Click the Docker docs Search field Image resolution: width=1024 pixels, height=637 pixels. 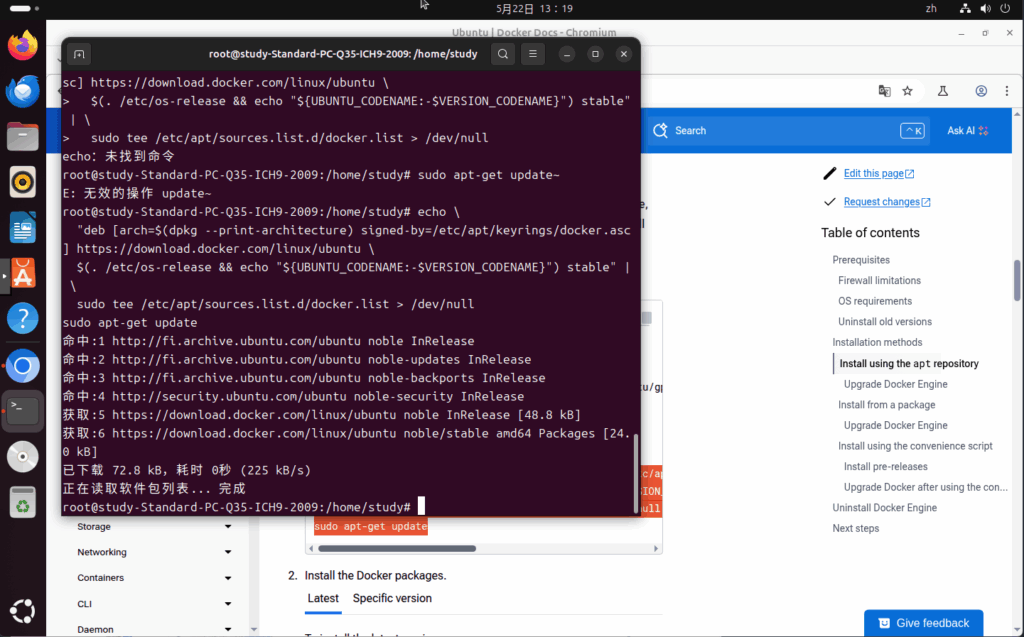click(787, 131)
